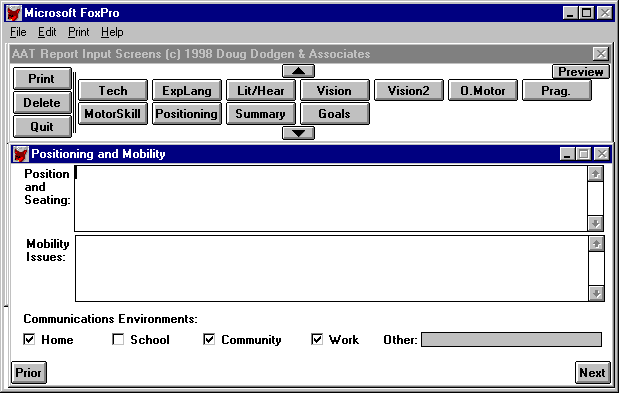The height and width of the screenshot is (393, 619).
Task: Click the Next button
Action: pos(592,372)
